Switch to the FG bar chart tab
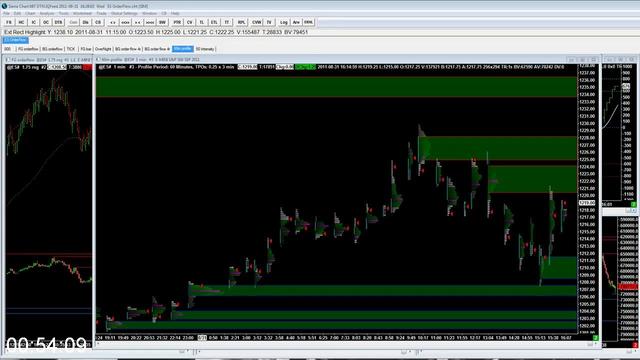The image size is (640, 360). click(x=85, y=49)
